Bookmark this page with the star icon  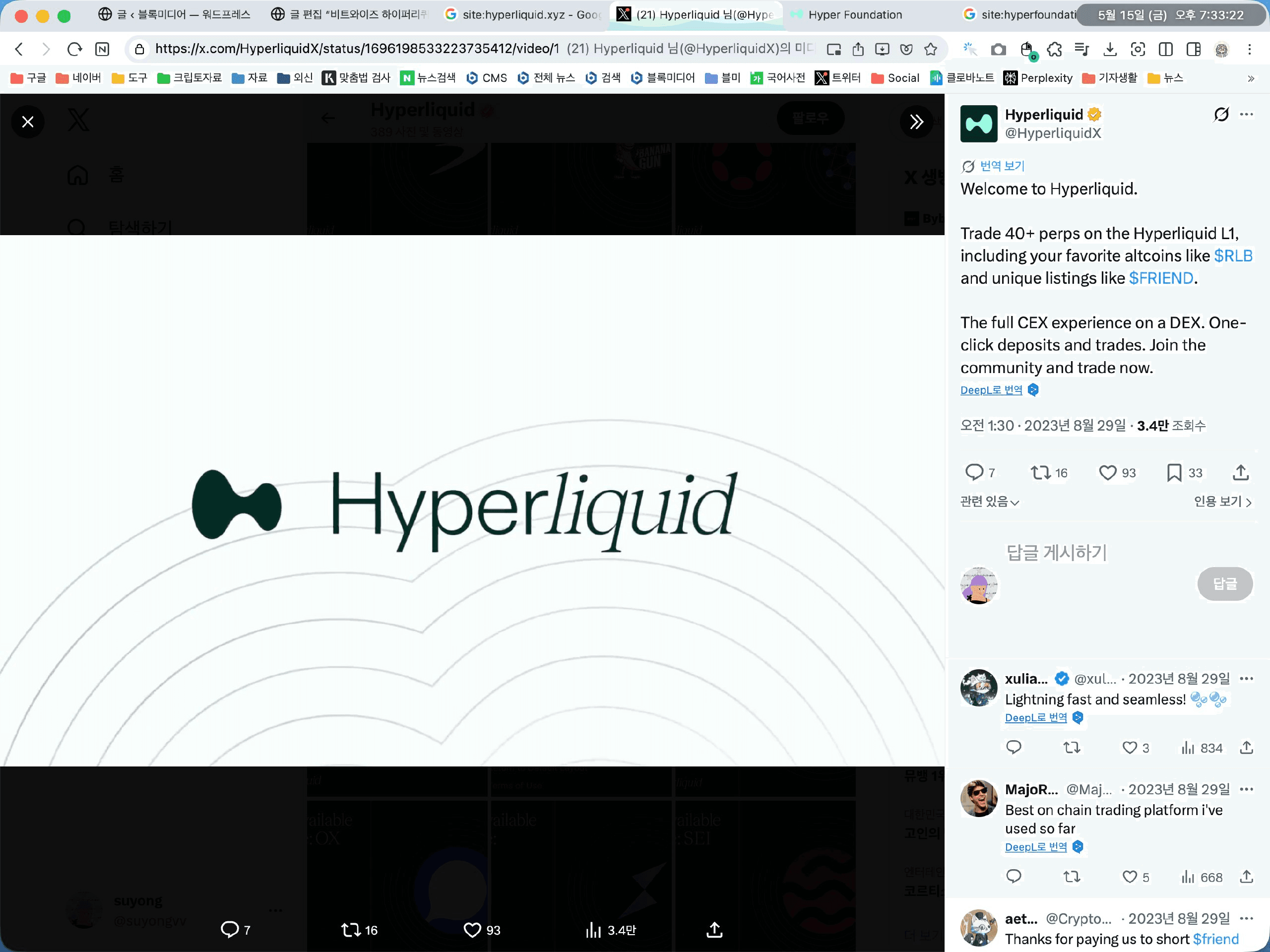(x=931, y=50)
